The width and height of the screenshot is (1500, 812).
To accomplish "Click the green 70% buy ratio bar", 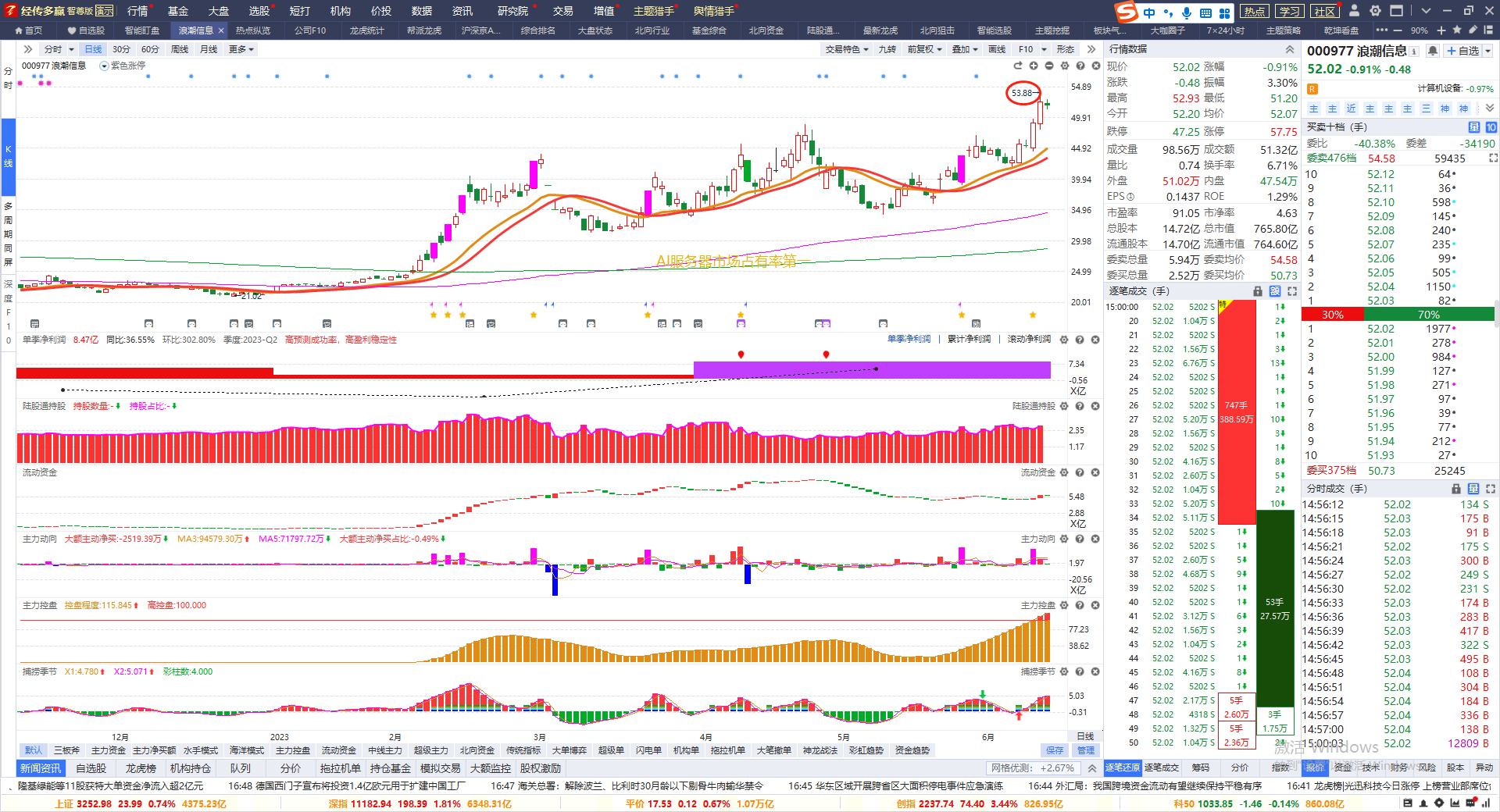I will click(x=1429, y=315).
